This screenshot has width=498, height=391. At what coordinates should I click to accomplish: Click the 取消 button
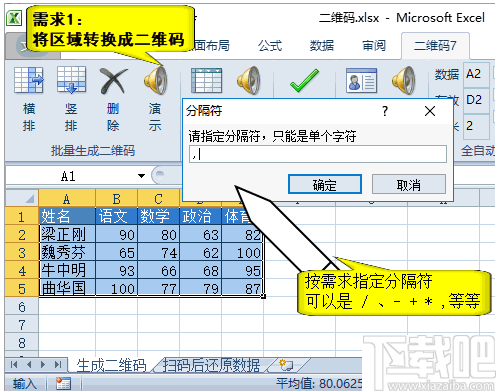(409, 184)
